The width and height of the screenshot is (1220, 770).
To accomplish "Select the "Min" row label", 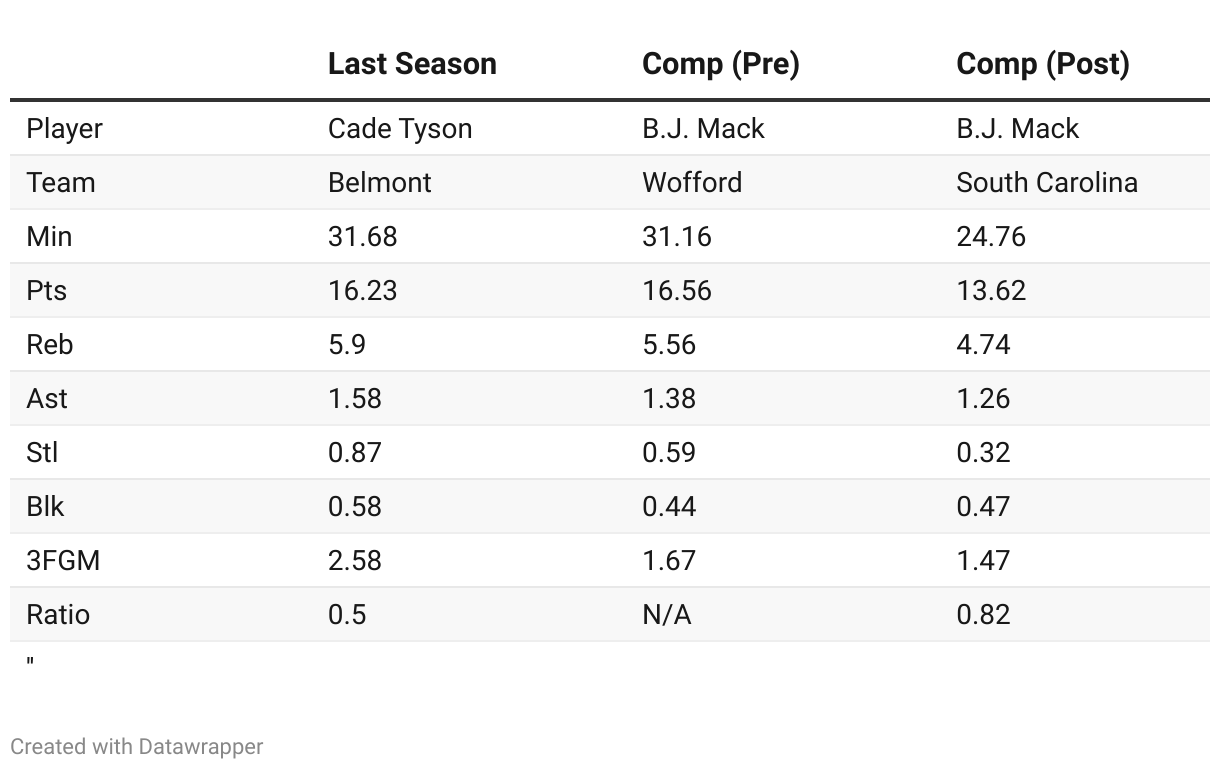I will pos(49,237).
